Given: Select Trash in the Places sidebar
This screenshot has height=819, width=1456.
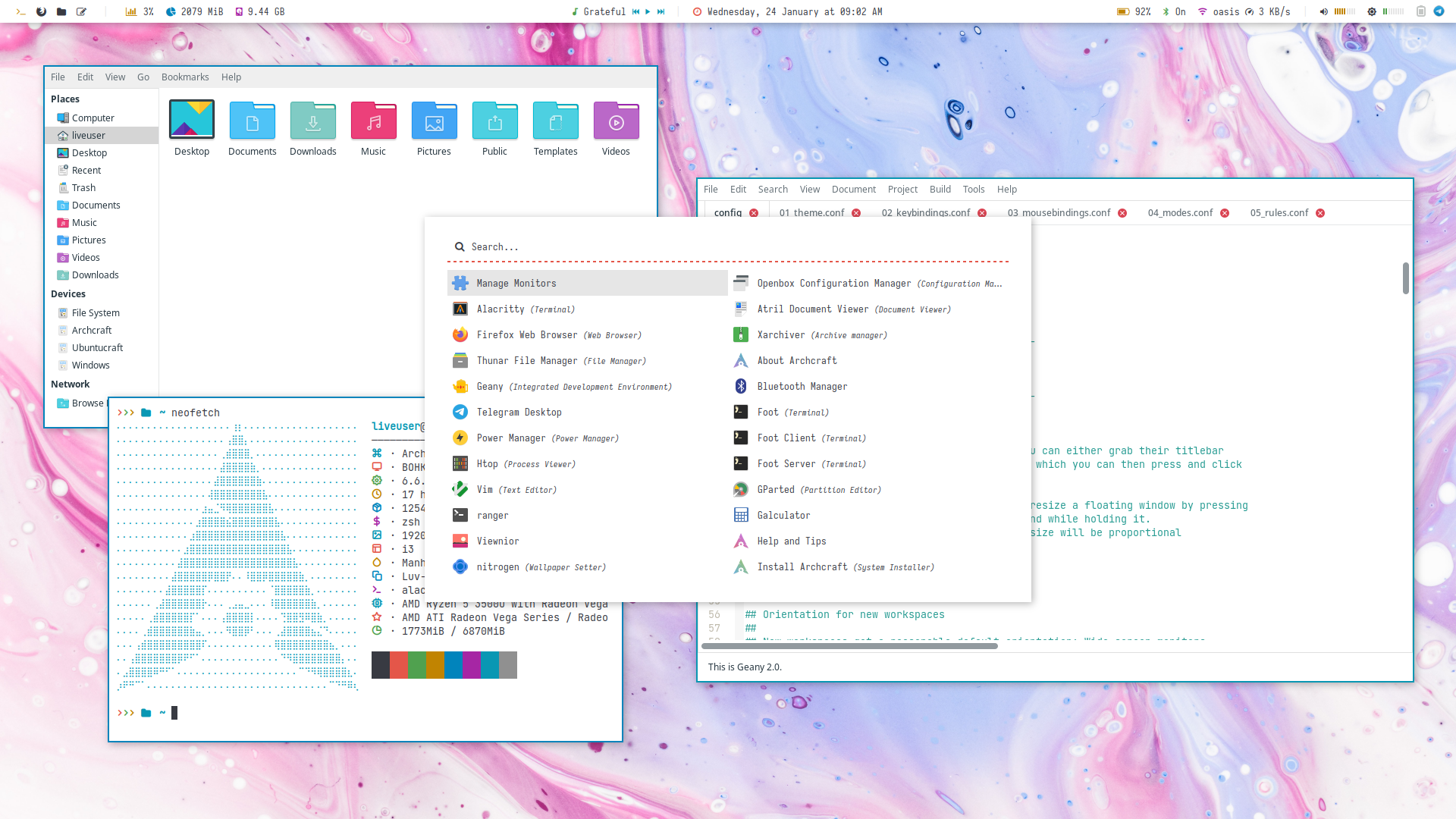Looking at the screenshot, I should (83, 187).
